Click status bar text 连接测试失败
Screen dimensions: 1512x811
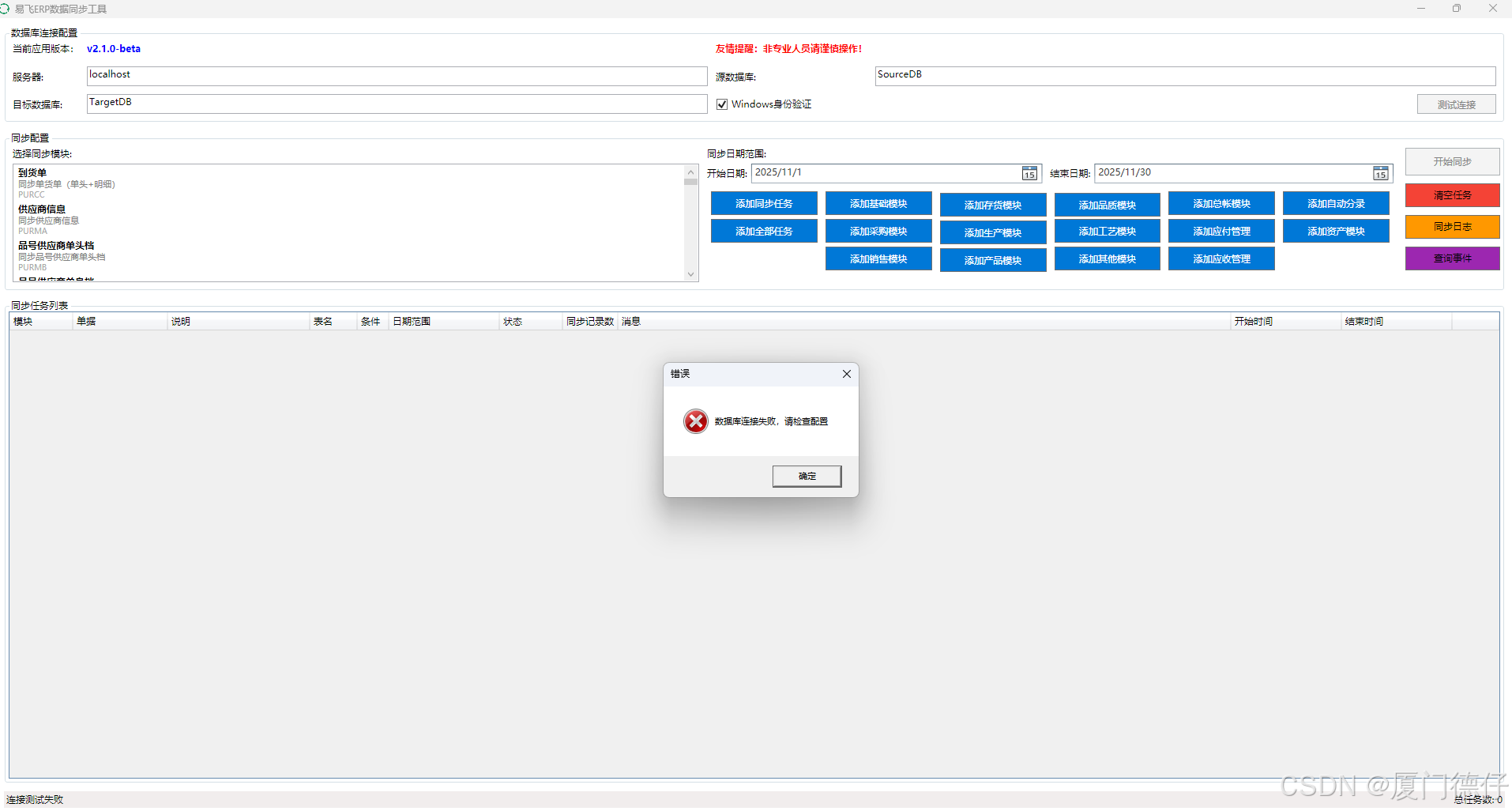(x=35, y=800)
